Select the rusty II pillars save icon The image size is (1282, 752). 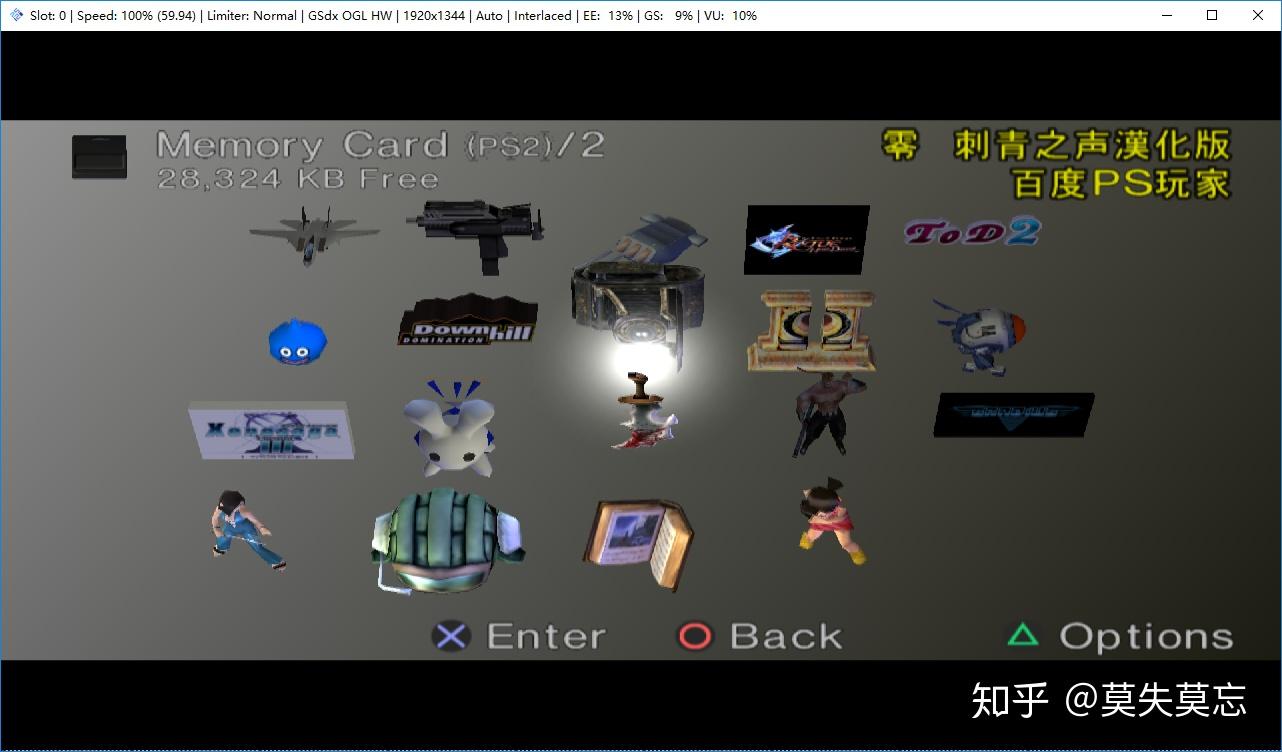pos(810,328)
